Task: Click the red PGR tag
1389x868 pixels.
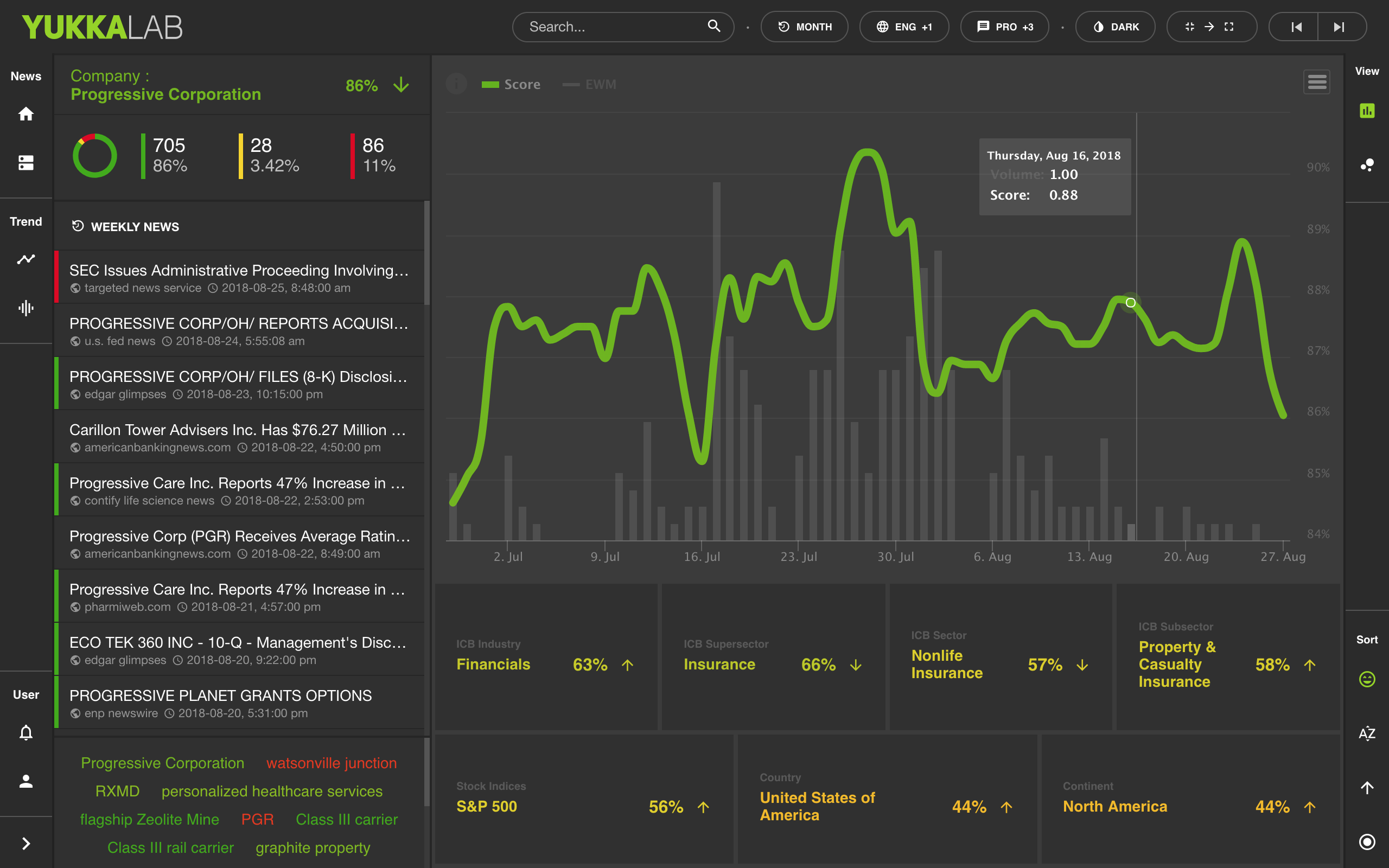Action: click(x=257, y=819)
